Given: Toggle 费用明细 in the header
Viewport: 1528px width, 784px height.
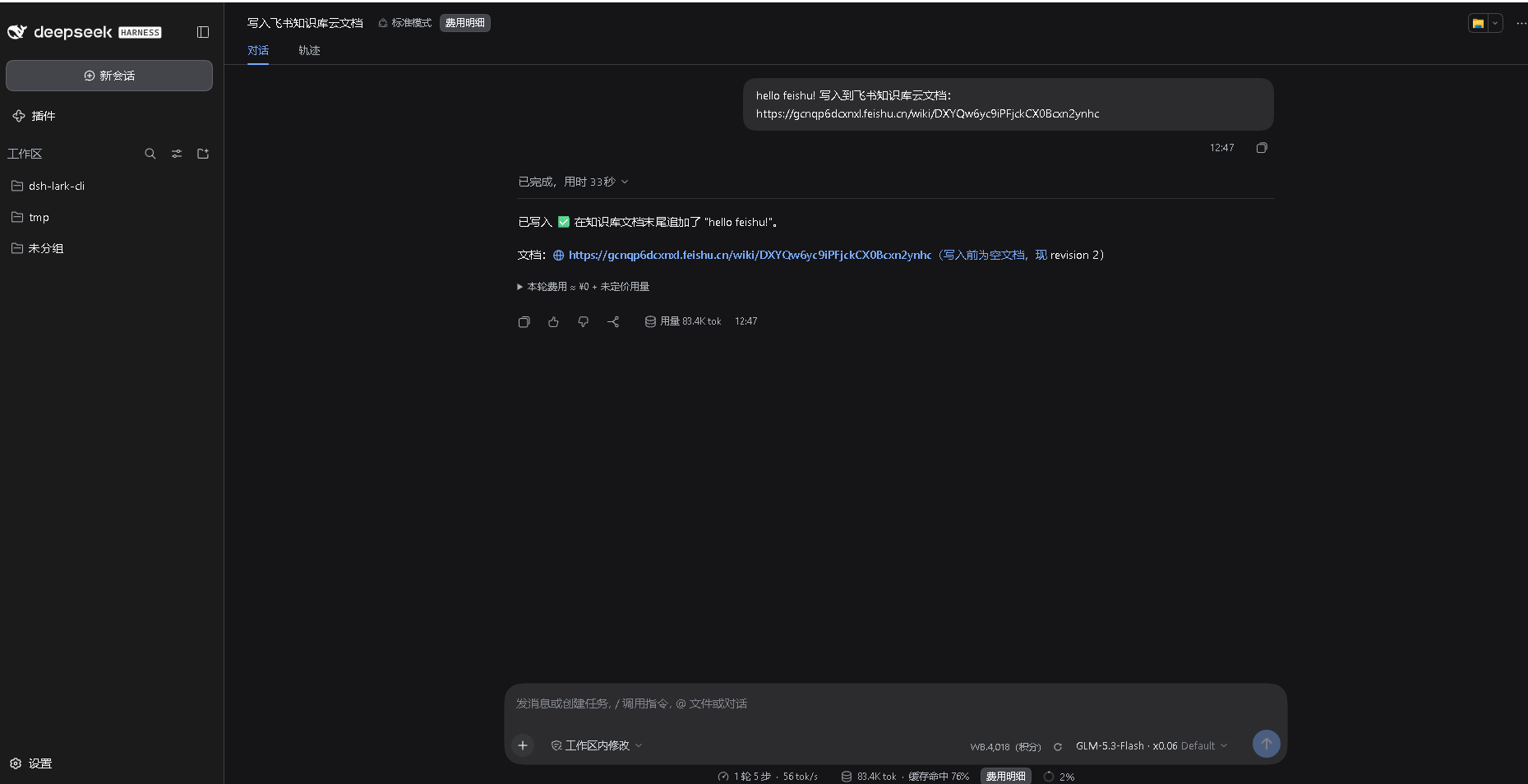Looking at the screenshot, I should tap(465, 23).
